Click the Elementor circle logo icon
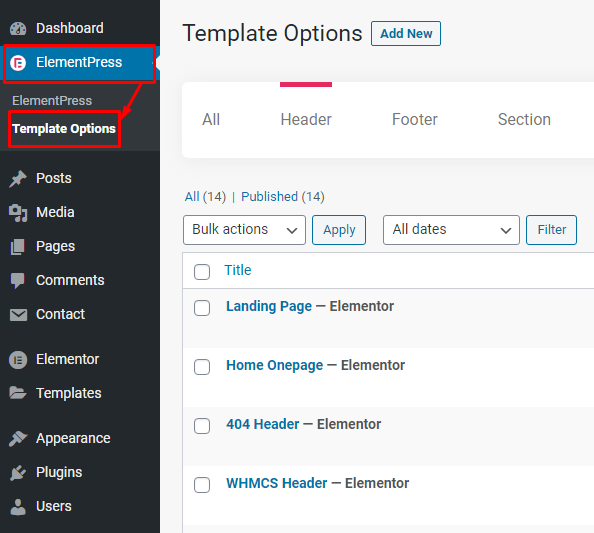The image size is (594, 533). pyautogui.click(x=18, y=360)
